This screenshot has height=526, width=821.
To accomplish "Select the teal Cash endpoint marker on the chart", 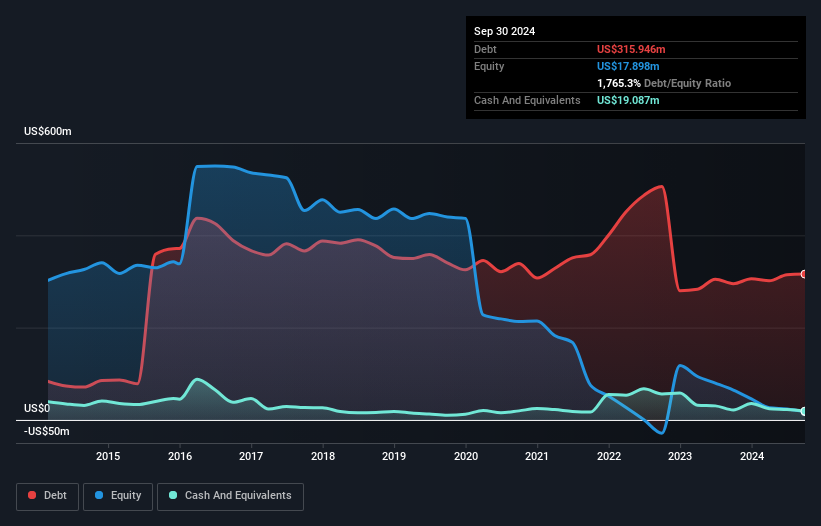I will pyautogui.click(x=803, y=411).
